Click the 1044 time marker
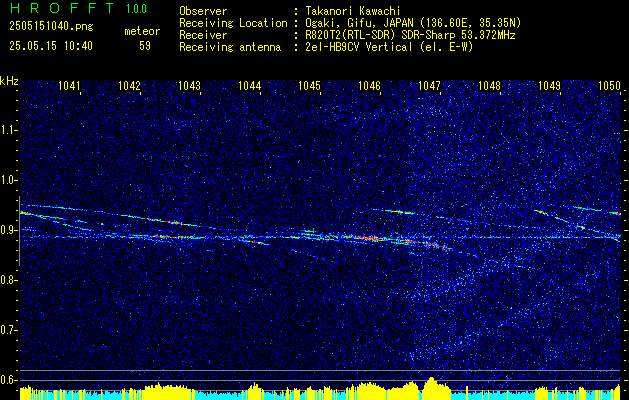 (250, 85)
